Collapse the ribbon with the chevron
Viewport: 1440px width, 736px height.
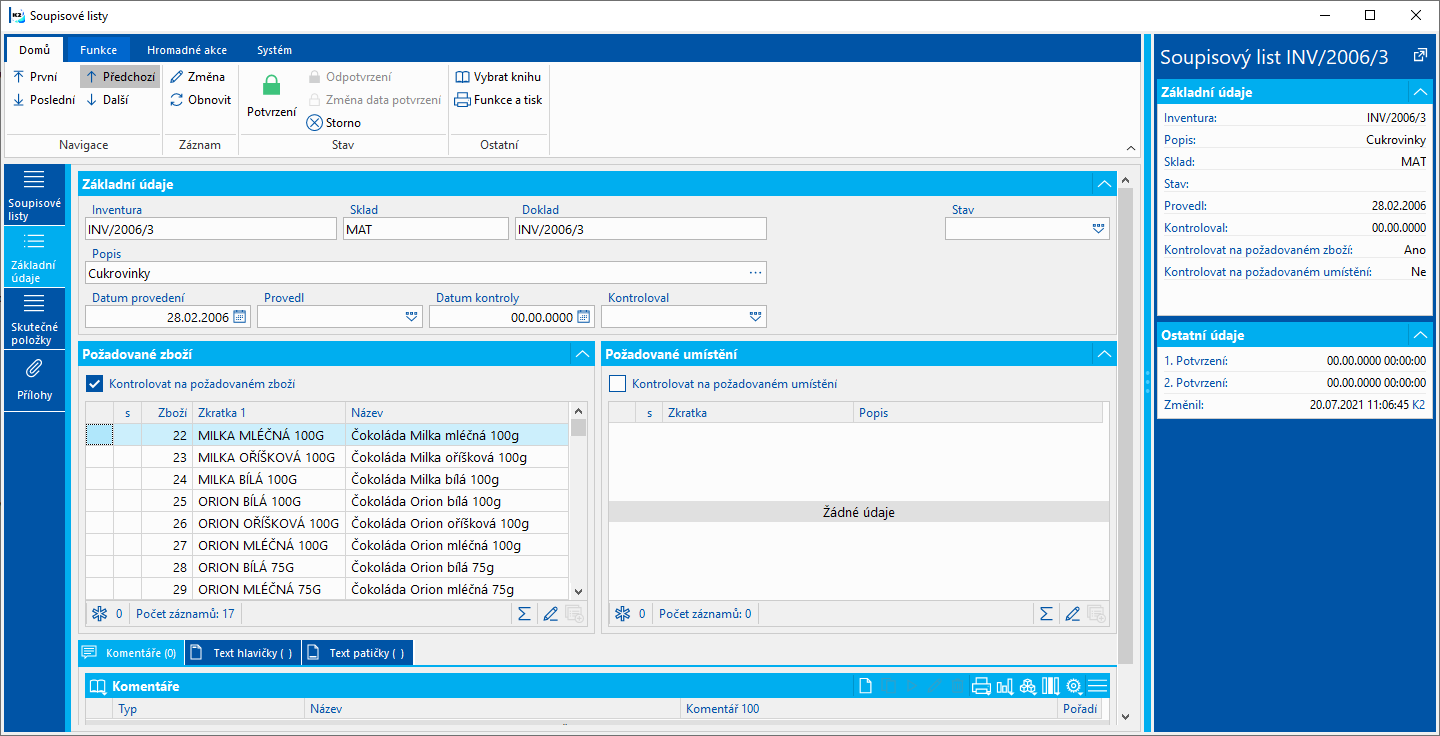[x=1129, y=148]
